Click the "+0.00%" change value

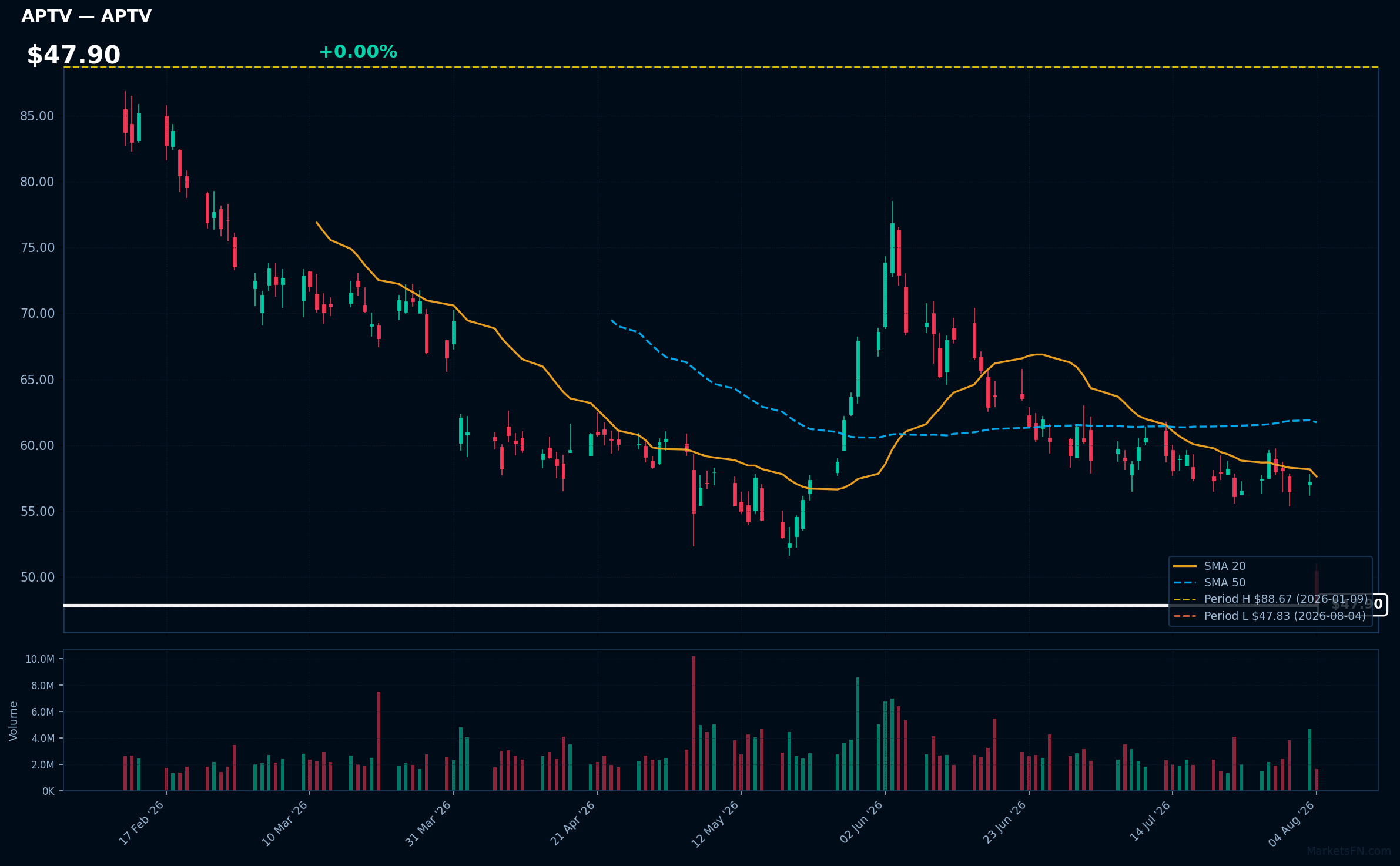(358, 52)
